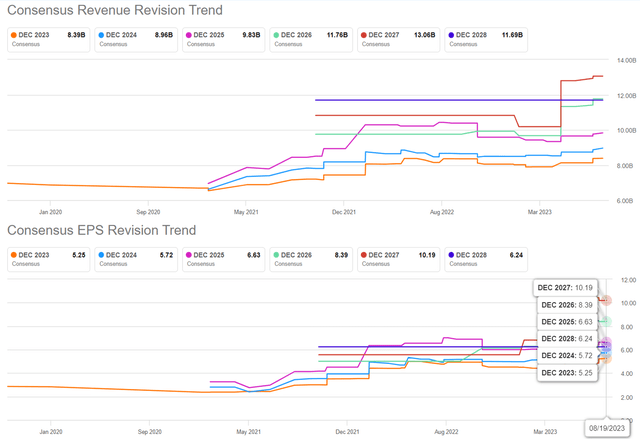Toggle the DEC 2023 EPS legend card
The width and height of the screenshot is (640, 439).
(49, 259)
